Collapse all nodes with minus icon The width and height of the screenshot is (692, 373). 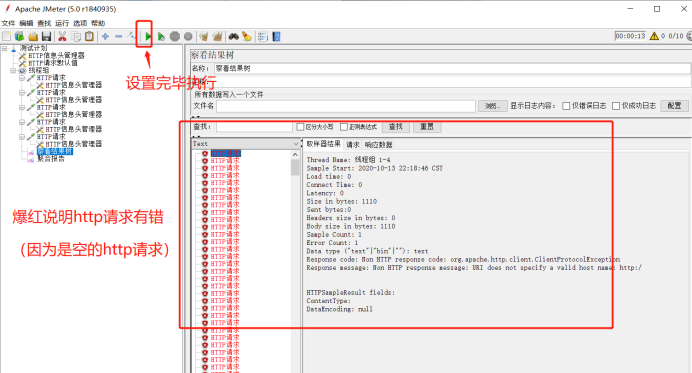[118, 36]
